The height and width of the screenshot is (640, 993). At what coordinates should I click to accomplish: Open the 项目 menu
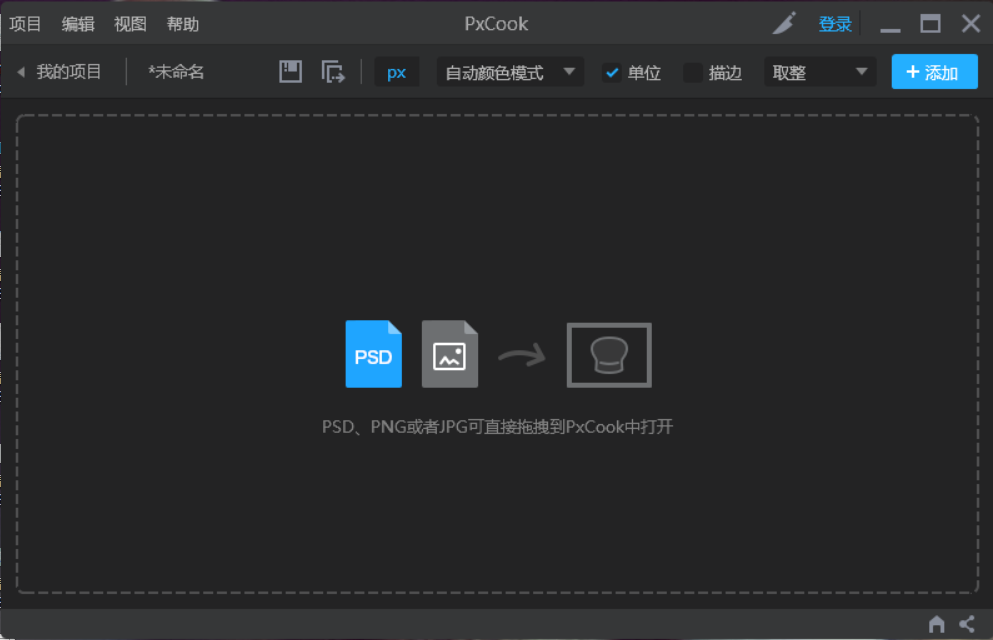click(25, 24)
